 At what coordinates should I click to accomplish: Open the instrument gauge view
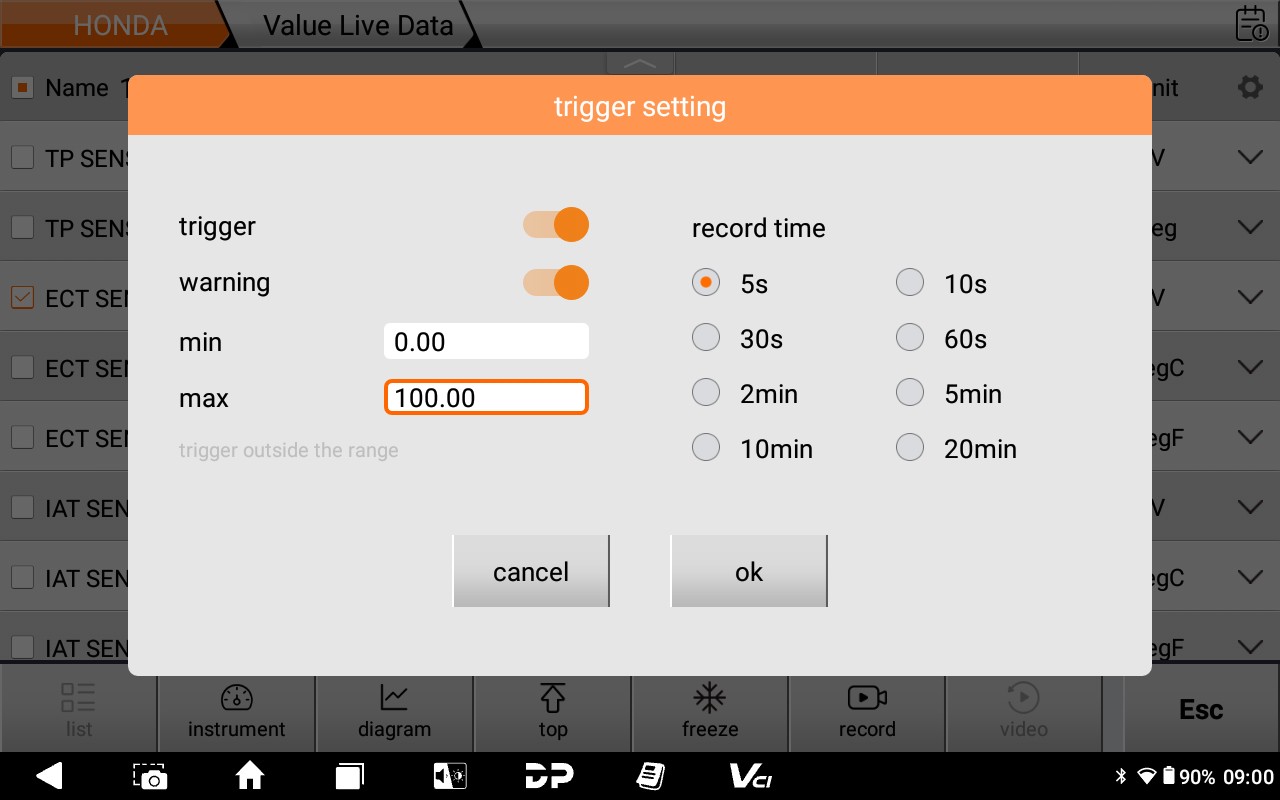(237, 711)
